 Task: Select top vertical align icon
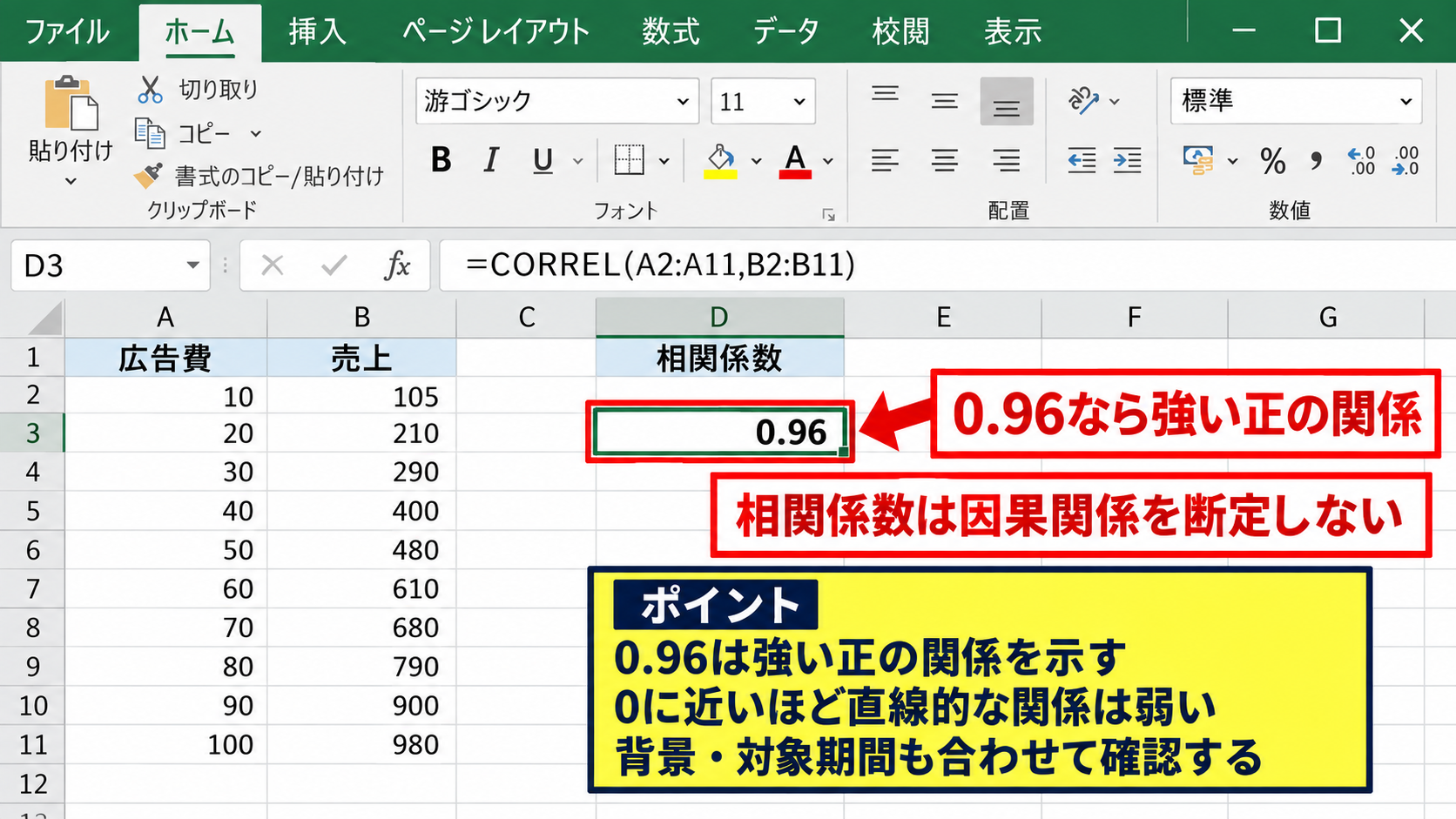click(885, 94)
